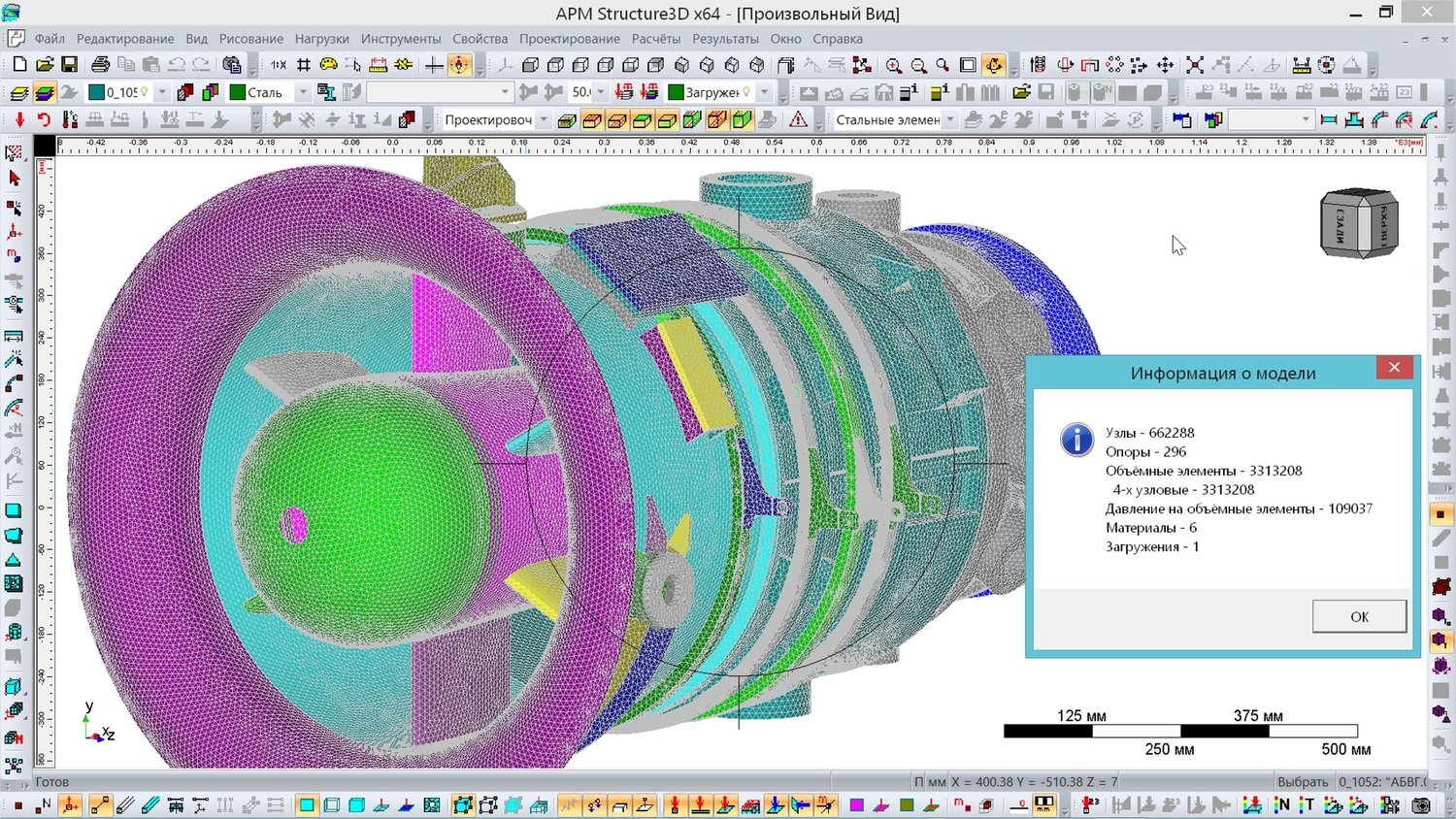Screen dimensions: 1456x819
Task: Click the Zoom out magnifier icon
Action: coord(918,65)
